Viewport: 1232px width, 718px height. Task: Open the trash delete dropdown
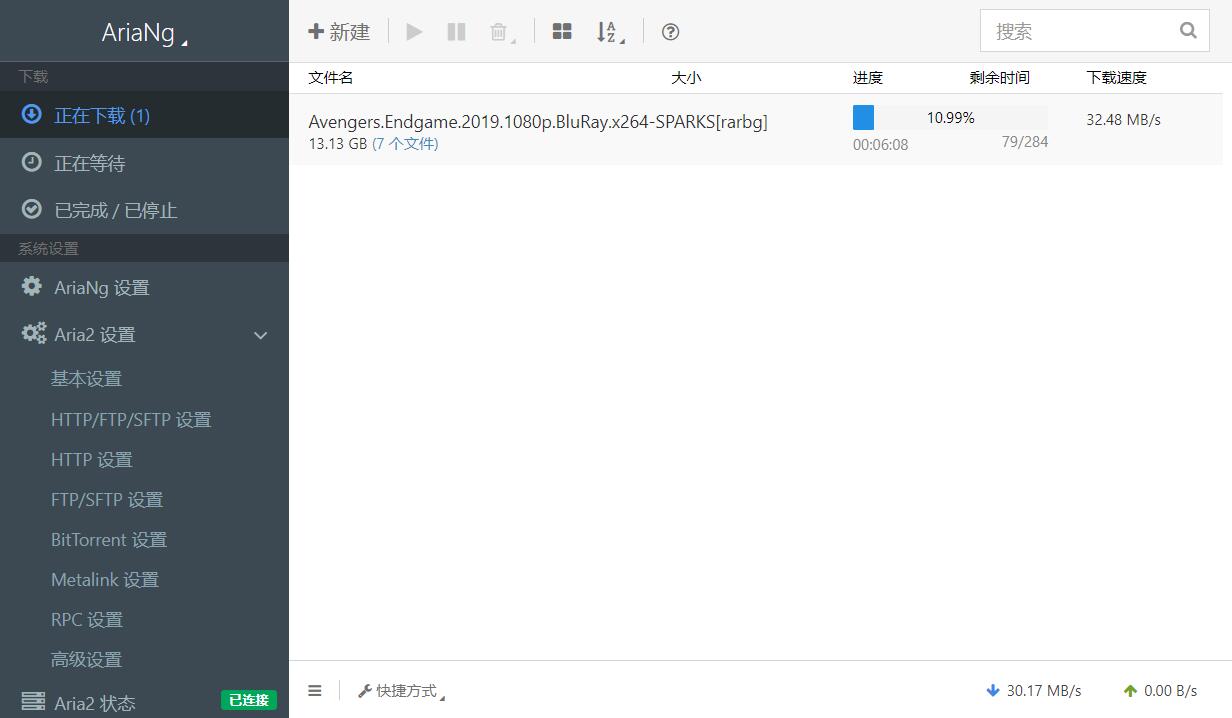point(502,32)
